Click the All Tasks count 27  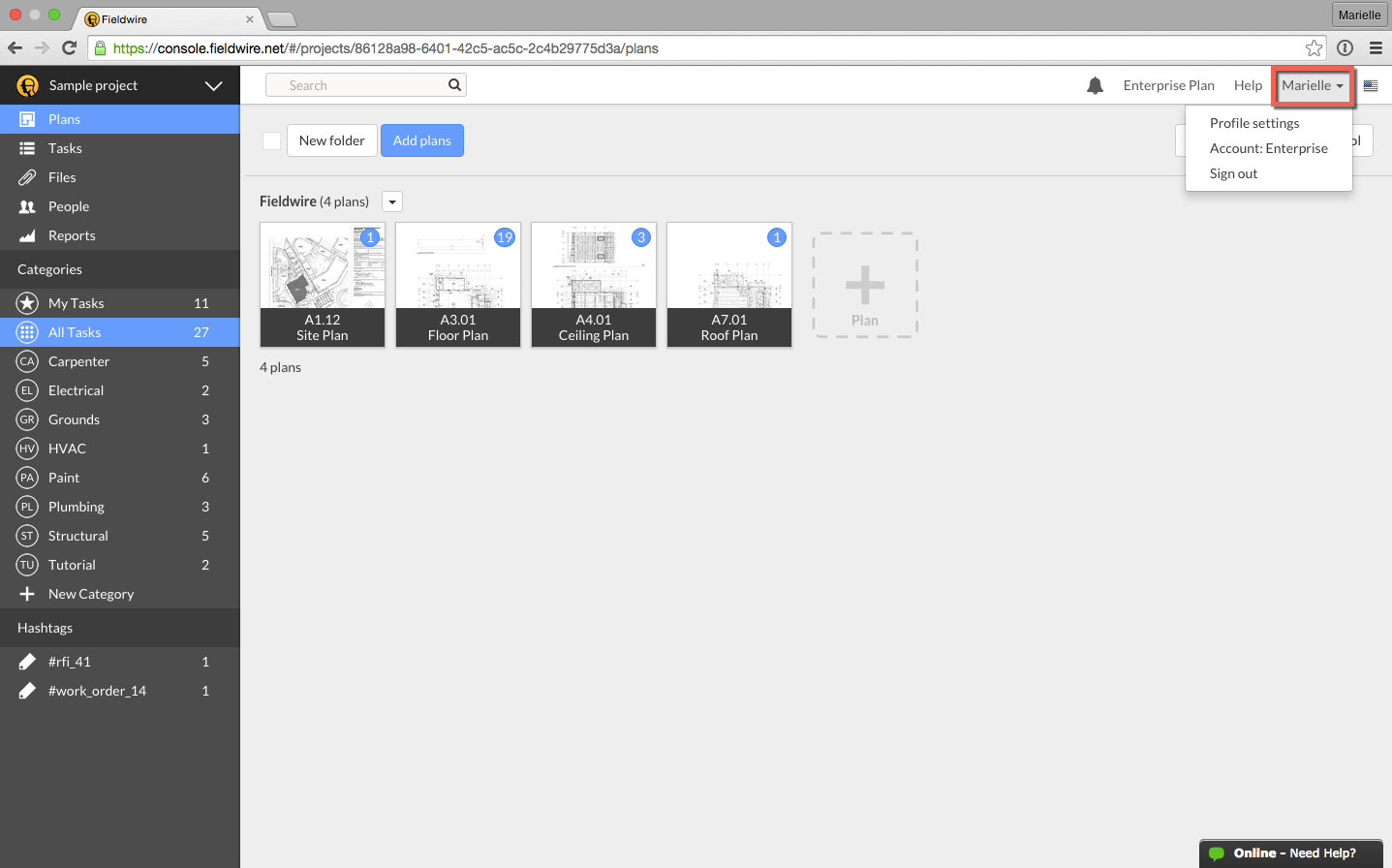(201, 332)
